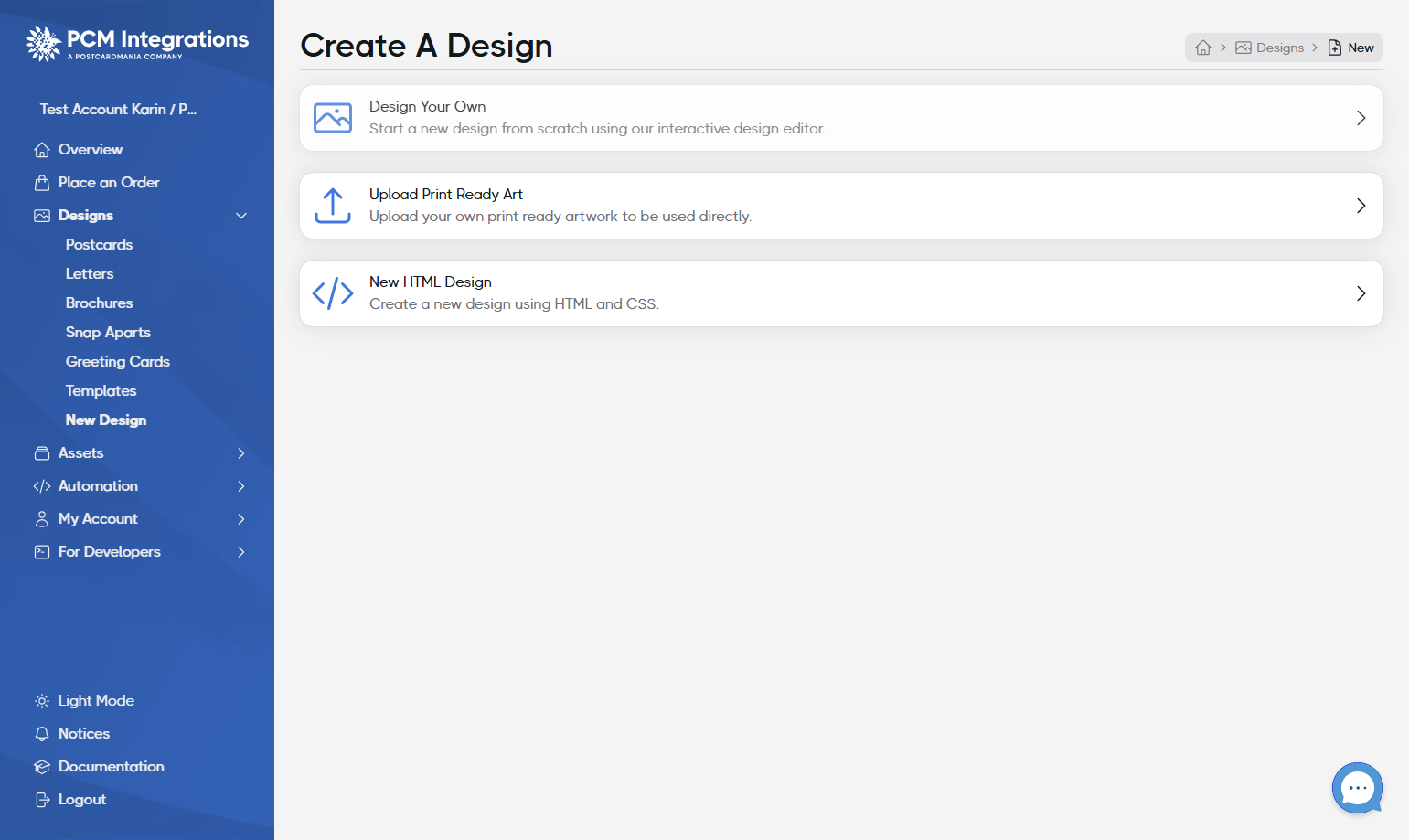Click the Designs sidebar label
This screenshot has width=1409, height=840.
point(86,216)
